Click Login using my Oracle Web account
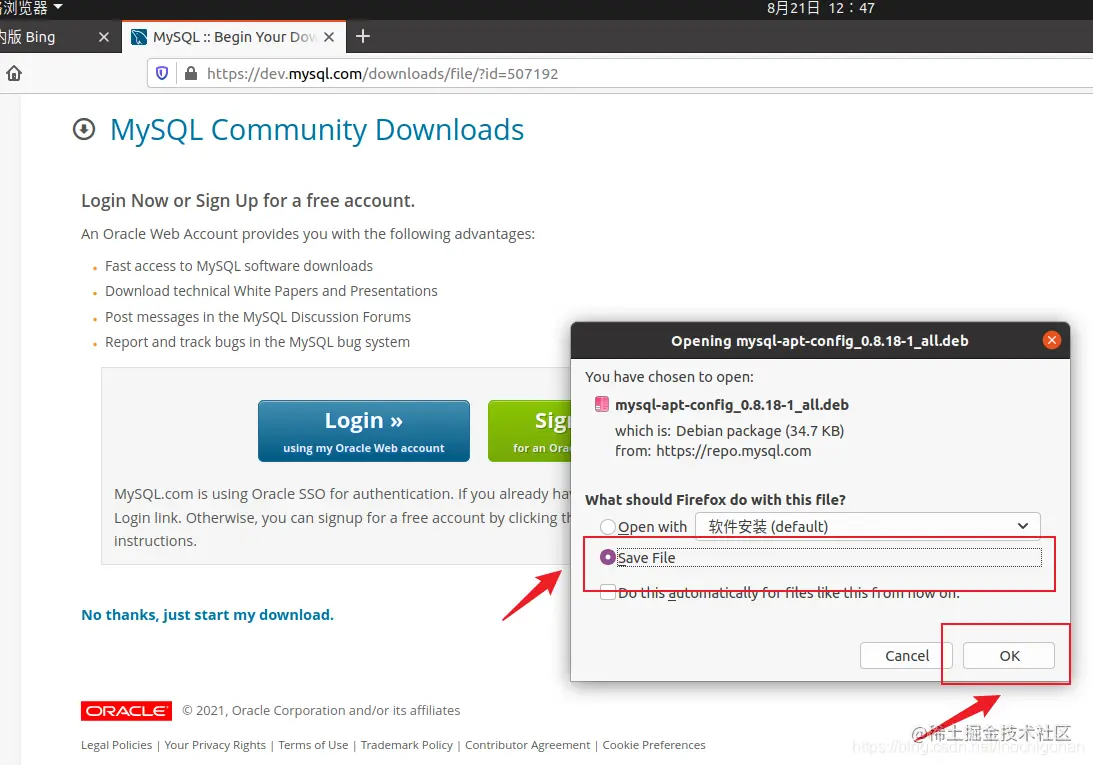 364,431
